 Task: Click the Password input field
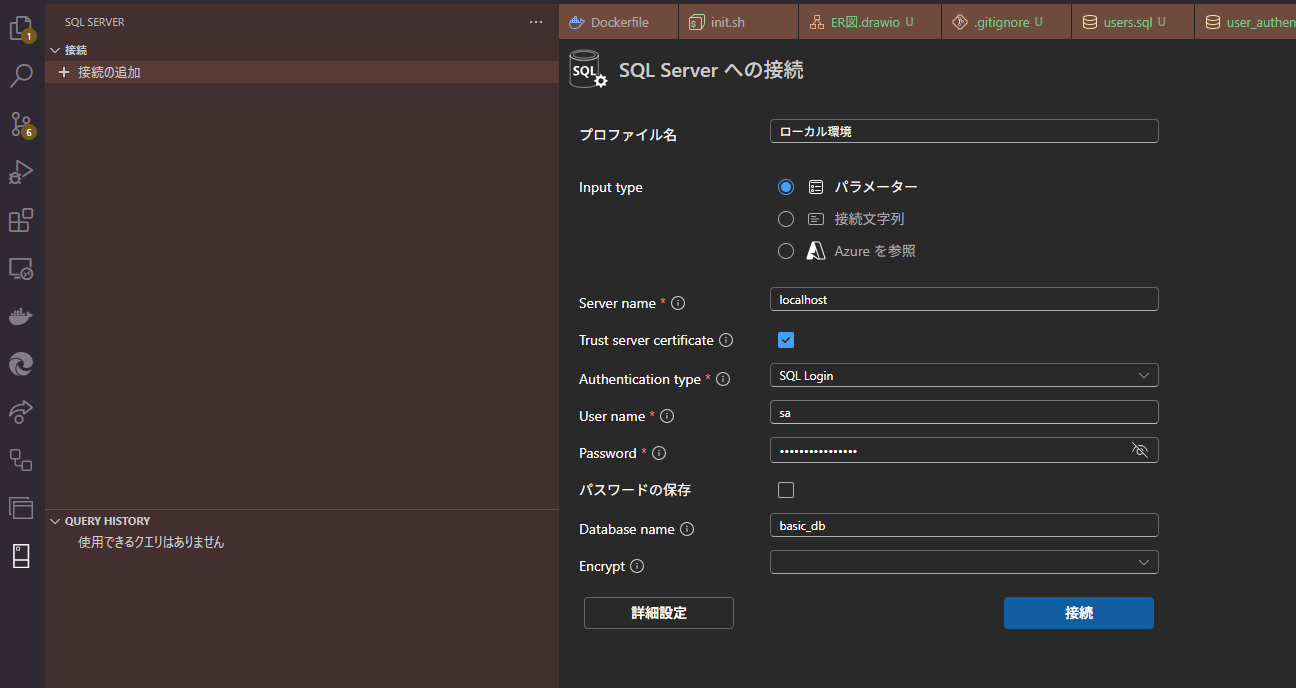coord(964,450)
